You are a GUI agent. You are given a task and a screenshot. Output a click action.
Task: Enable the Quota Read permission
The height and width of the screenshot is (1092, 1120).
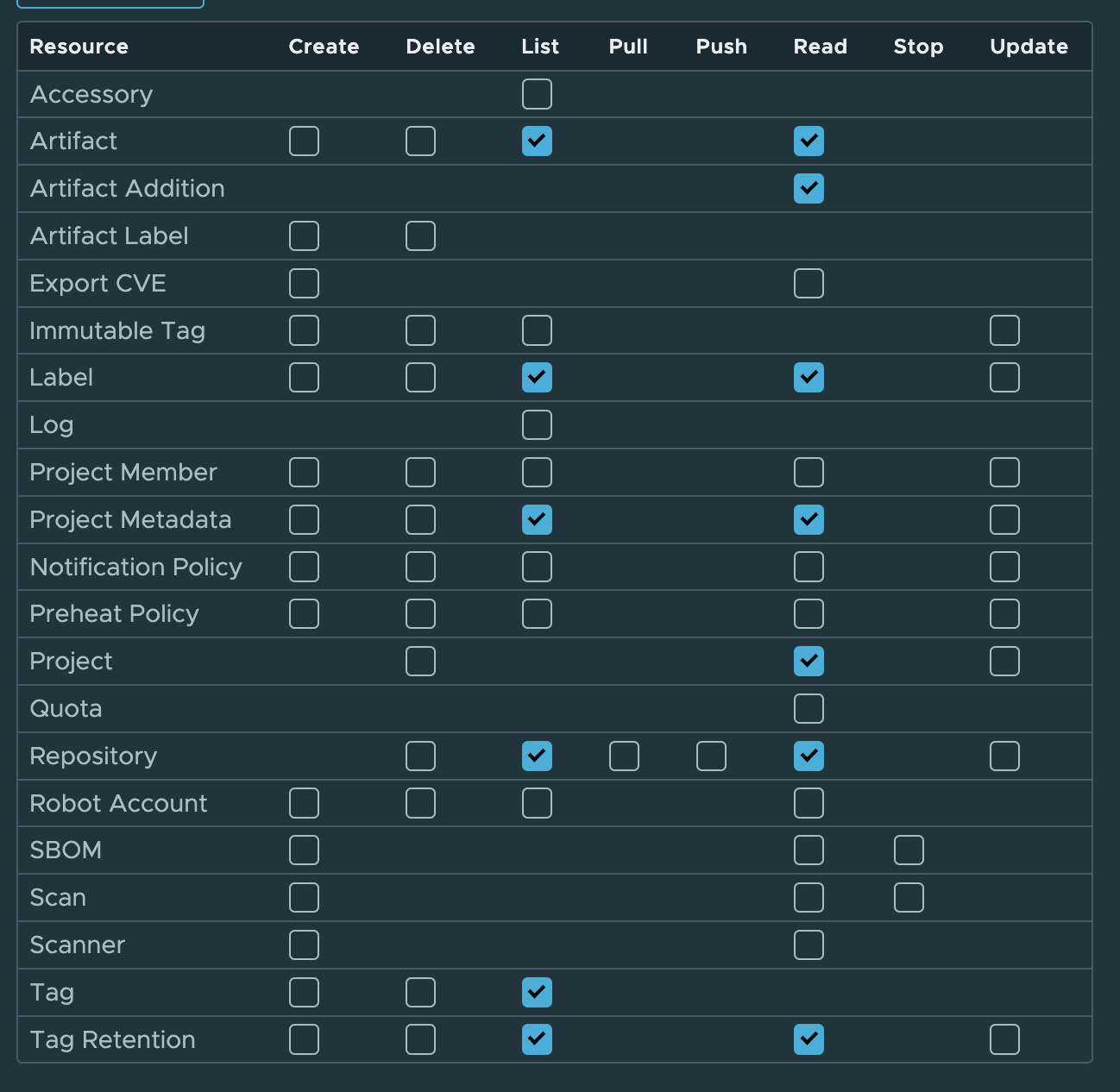(809, 709)
